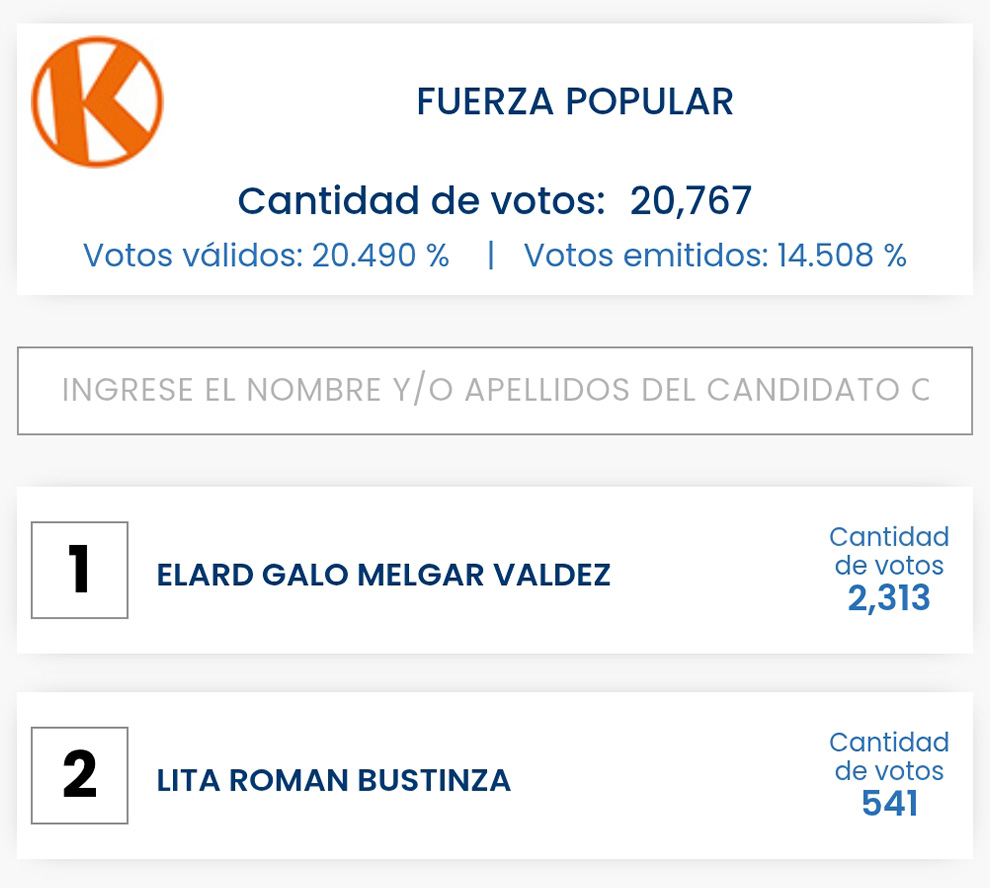Click the number 1 candidate box
Image resolution: width=990 pixels, height=888 pixels.
coord(80,570)
